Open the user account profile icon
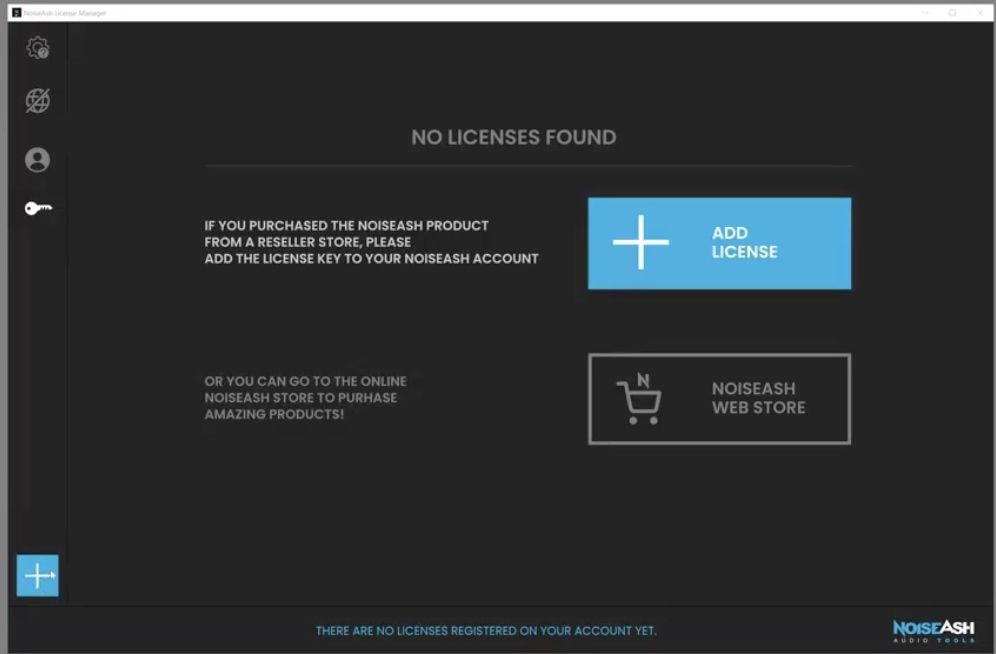This screenshot has width=996, height=654. pyautogui.click(x=37, y=160)
